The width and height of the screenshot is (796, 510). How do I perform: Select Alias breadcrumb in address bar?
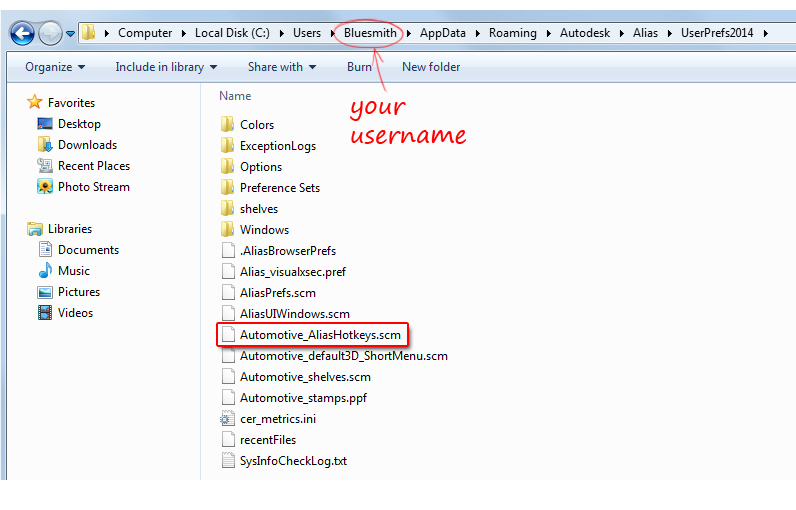(x=645, y=33)
